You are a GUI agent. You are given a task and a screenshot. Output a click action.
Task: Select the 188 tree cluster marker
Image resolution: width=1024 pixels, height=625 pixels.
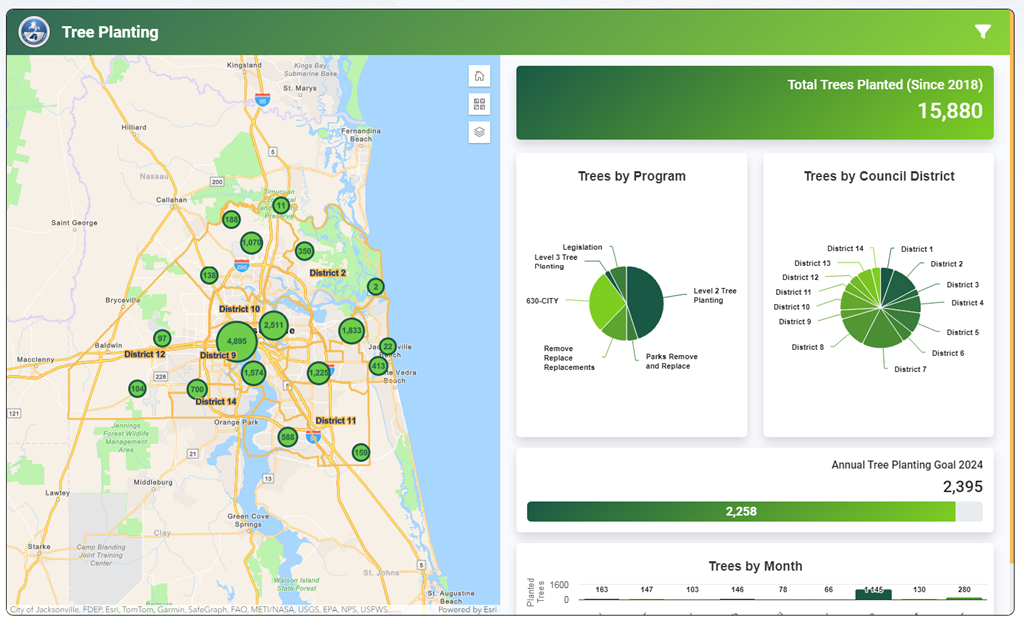pyautogui.click(x=231, y=219)
